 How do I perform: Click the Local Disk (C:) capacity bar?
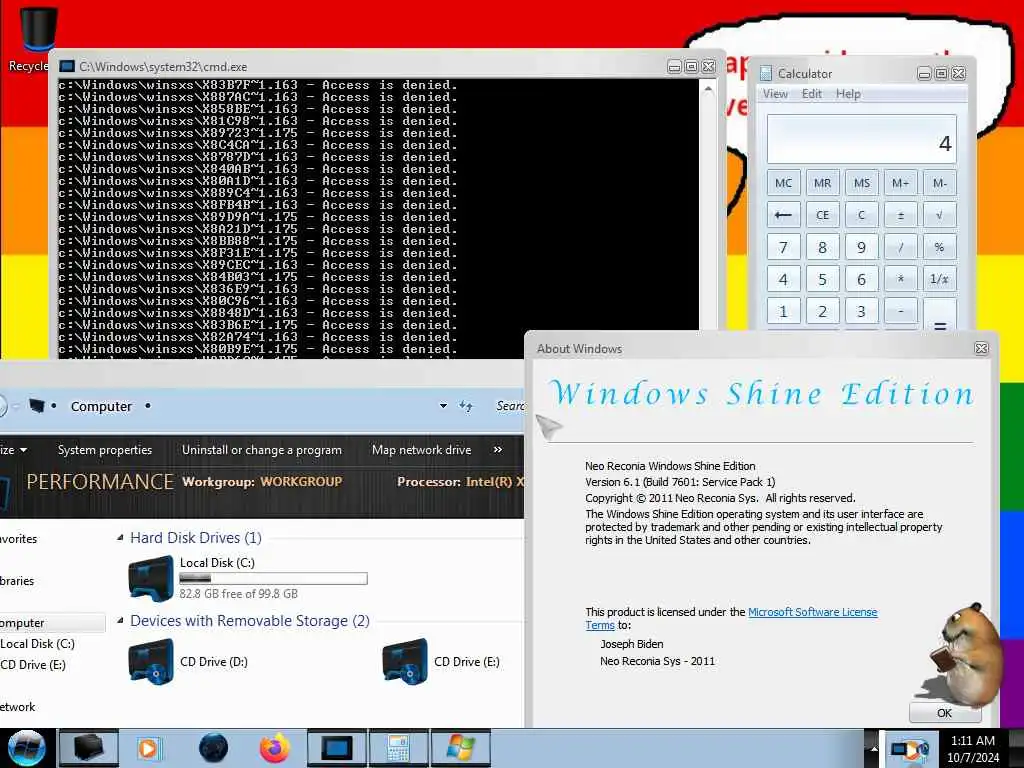point(273,578)
